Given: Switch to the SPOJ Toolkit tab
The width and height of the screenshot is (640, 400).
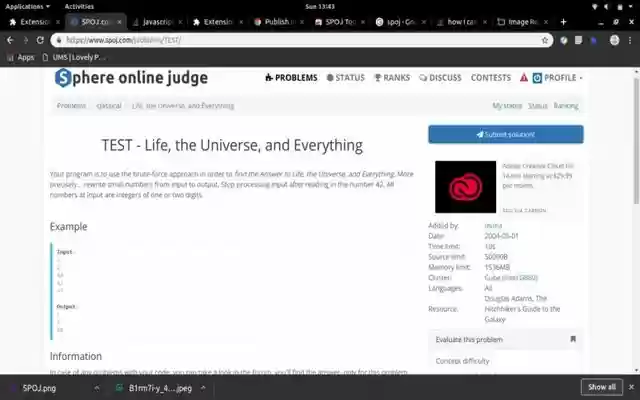Looking at the screenshot, I should 340,22.
